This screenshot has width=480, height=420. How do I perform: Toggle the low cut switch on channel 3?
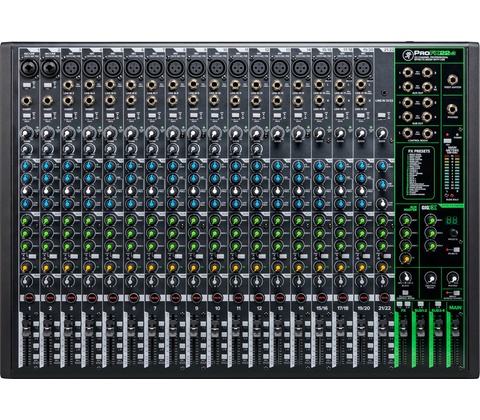(x=69, y=116)
